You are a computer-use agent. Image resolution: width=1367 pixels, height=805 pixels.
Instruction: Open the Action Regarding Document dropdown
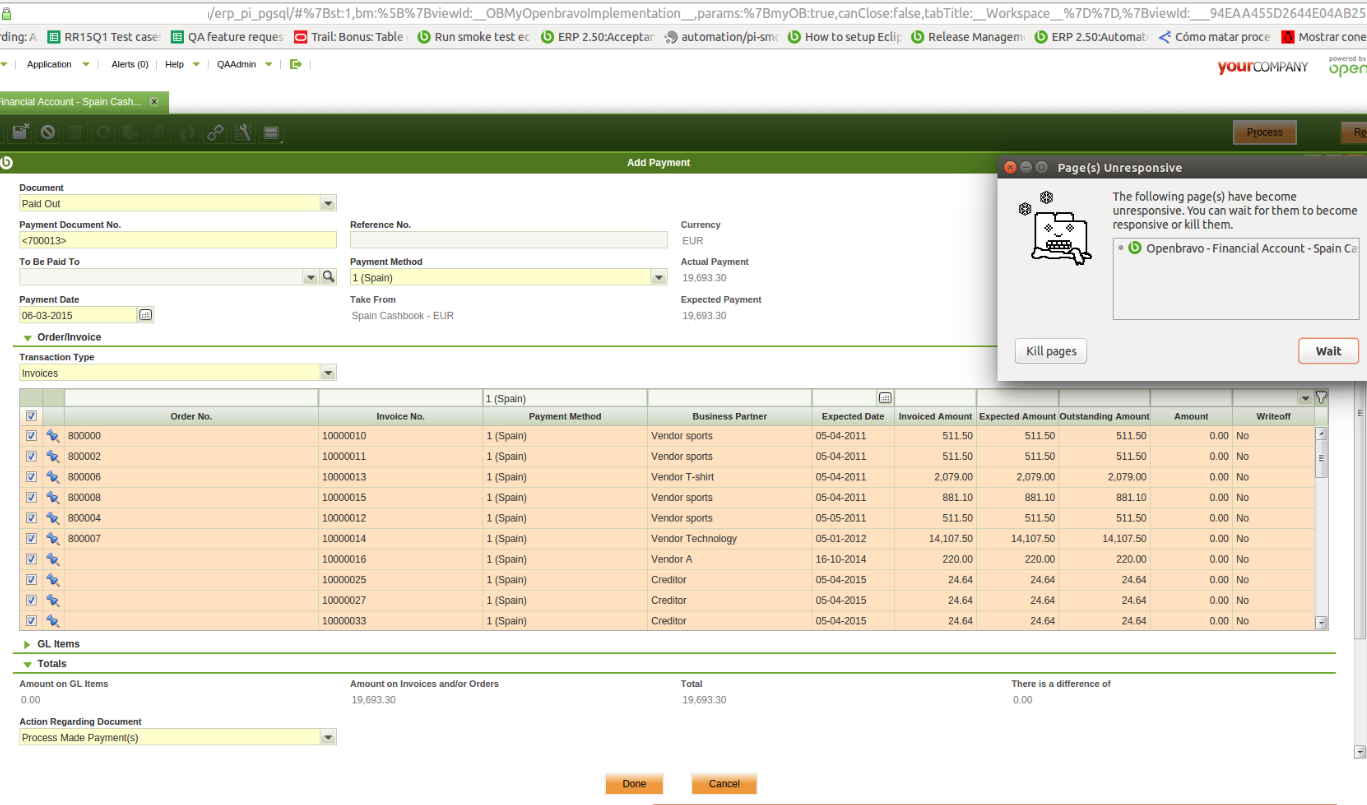pyautogui.click(x=328, y=737)
